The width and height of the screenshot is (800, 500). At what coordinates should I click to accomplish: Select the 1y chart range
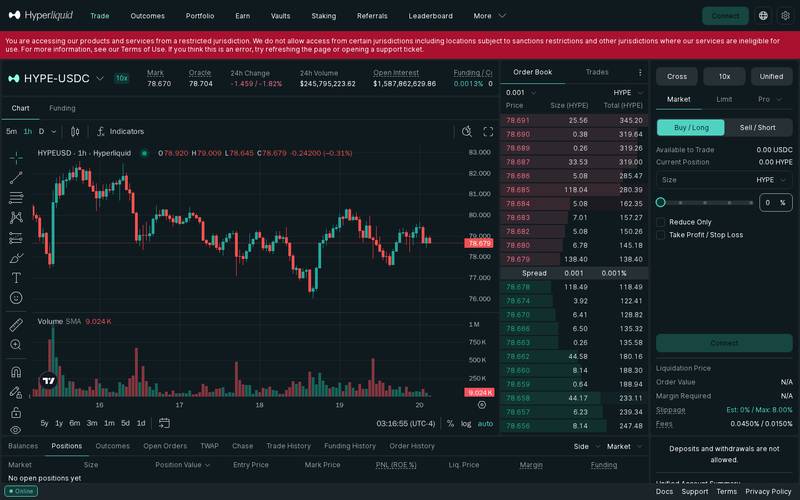[x=59, y=423]
